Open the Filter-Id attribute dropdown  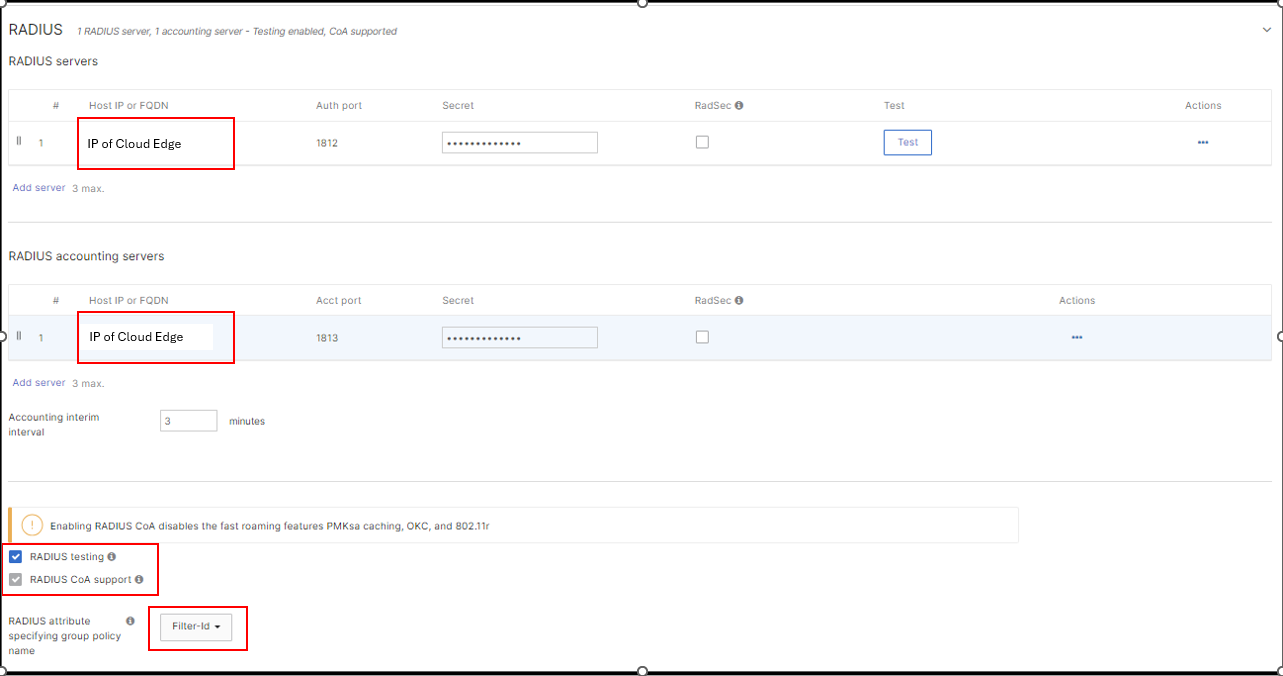click(196, 627)
